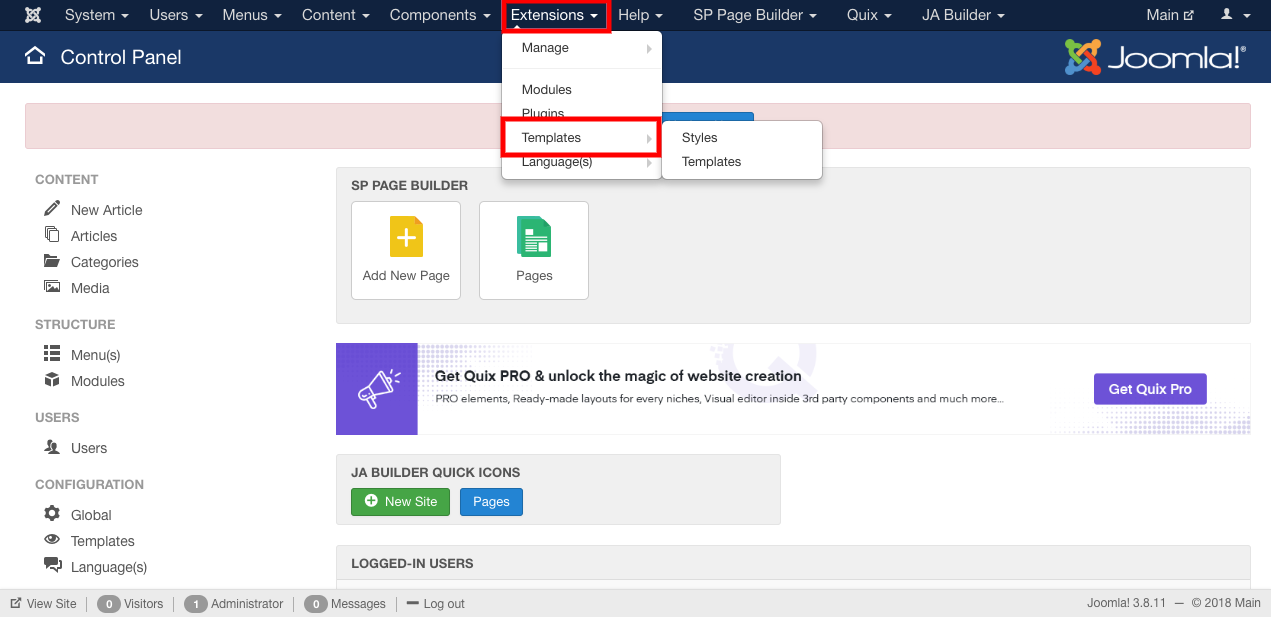Screen dimensions: 1271x617
Task: Click the home icon beside Control Panel
Action: coord(35,56)
